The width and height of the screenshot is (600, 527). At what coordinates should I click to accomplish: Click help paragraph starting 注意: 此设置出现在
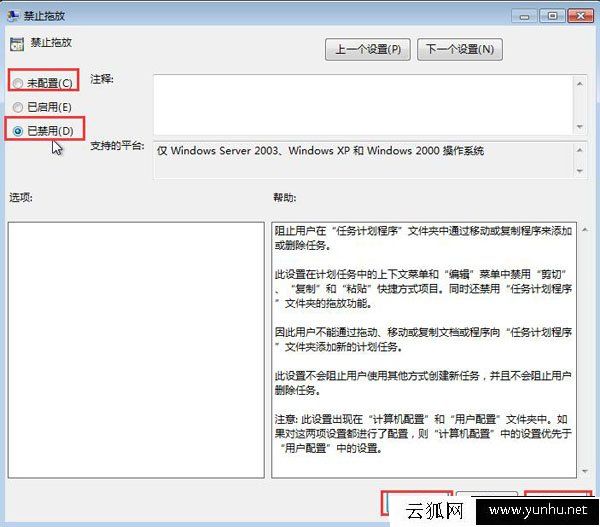423,433
